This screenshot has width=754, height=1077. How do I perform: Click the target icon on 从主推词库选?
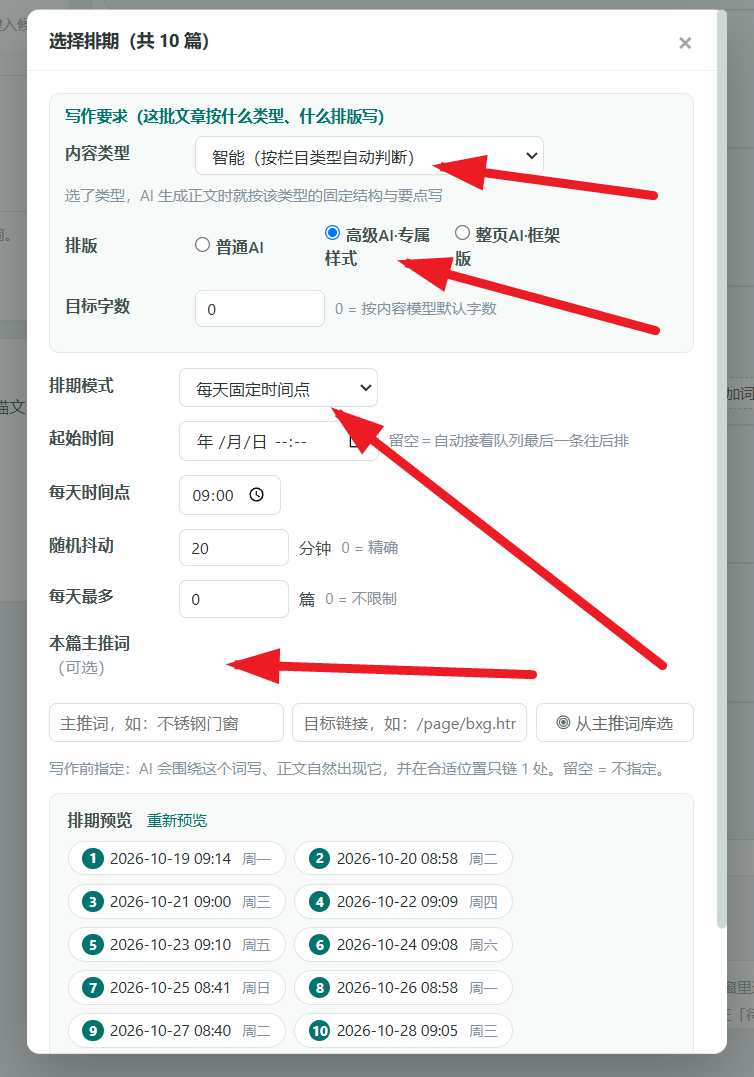coord(563,723)
